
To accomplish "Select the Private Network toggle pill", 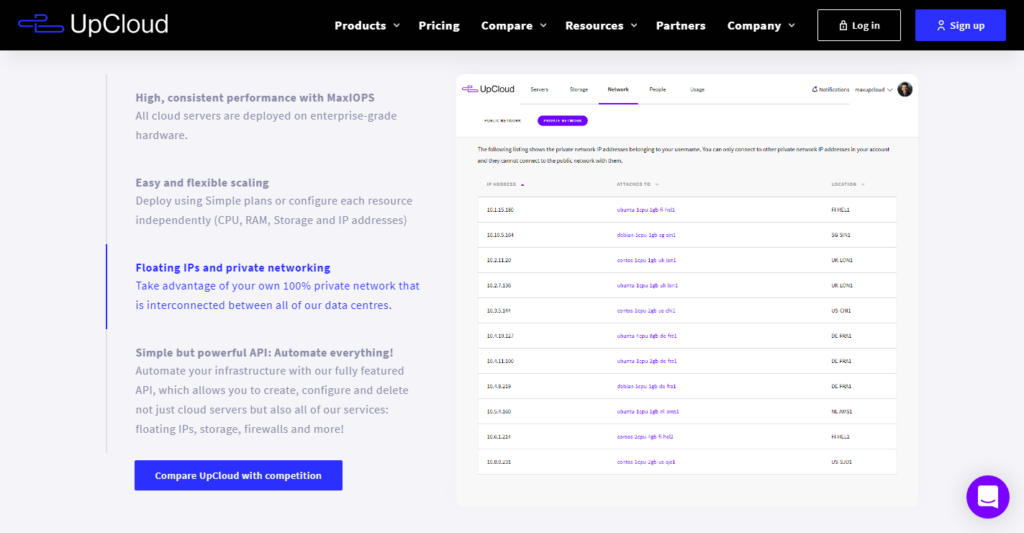I will [562, 120].
